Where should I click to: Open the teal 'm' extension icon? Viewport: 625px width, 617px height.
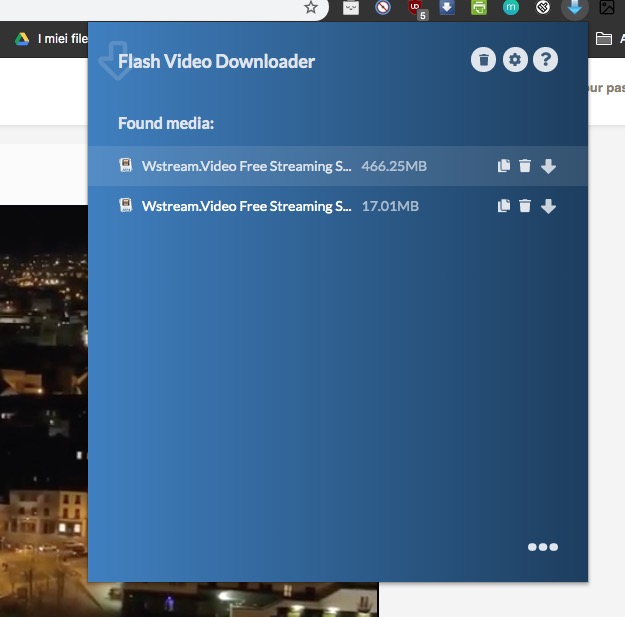pyautogui.click(x=511, y=8)
